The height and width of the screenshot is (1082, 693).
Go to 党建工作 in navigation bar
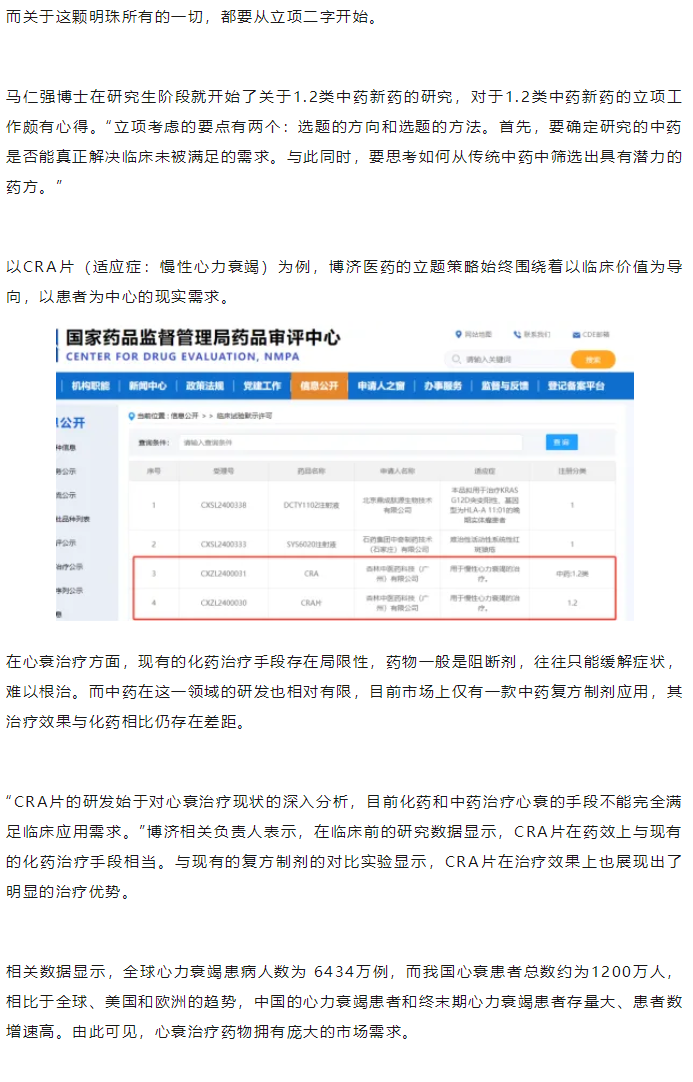[261, 386]
